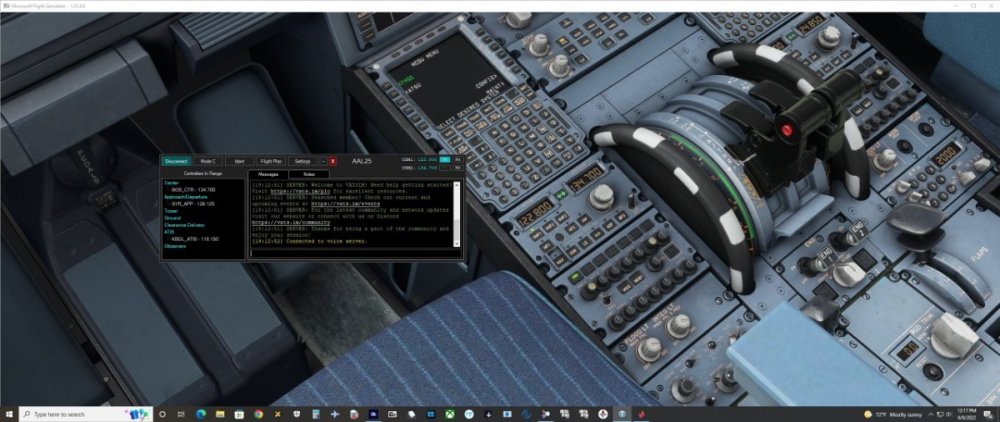Click the COM2 frequency readout in vPilot
Screen dimensions: 1000x422
point(427,168)
